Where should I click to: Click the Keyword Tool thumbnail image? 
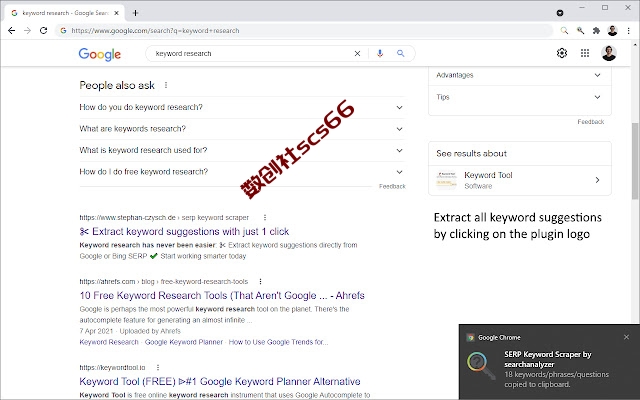point(447,180)
